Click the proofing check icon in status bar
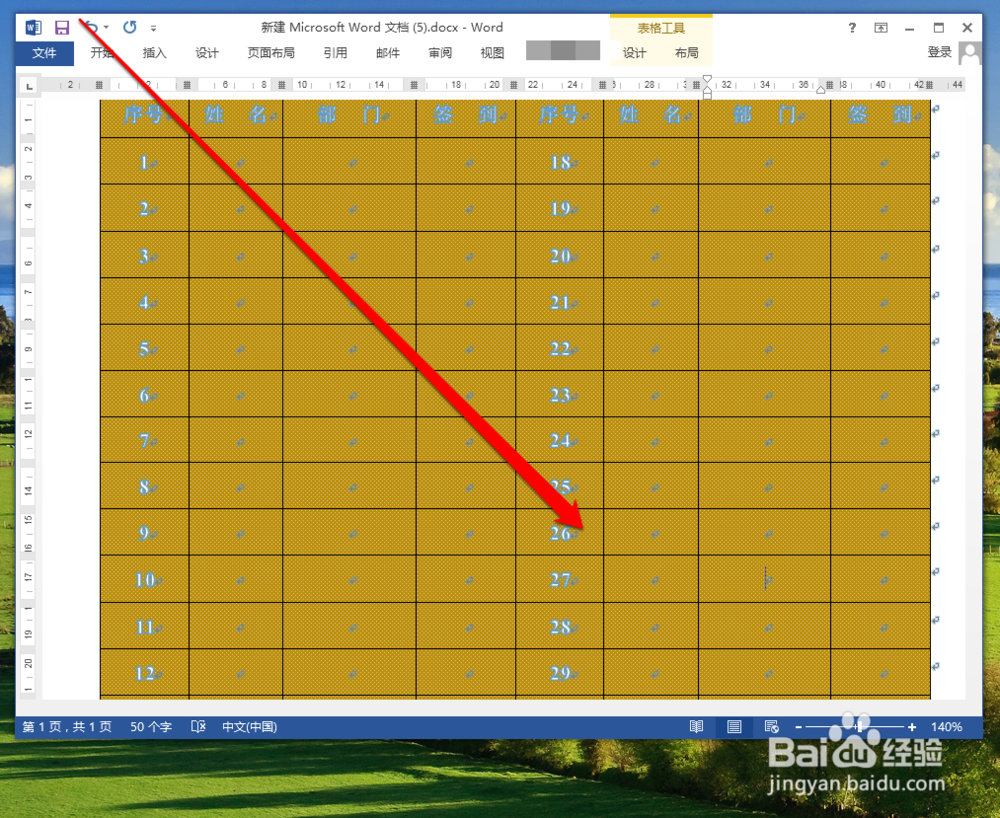Viewport: 1000px width, 818px height. click(x=198, y=727)
